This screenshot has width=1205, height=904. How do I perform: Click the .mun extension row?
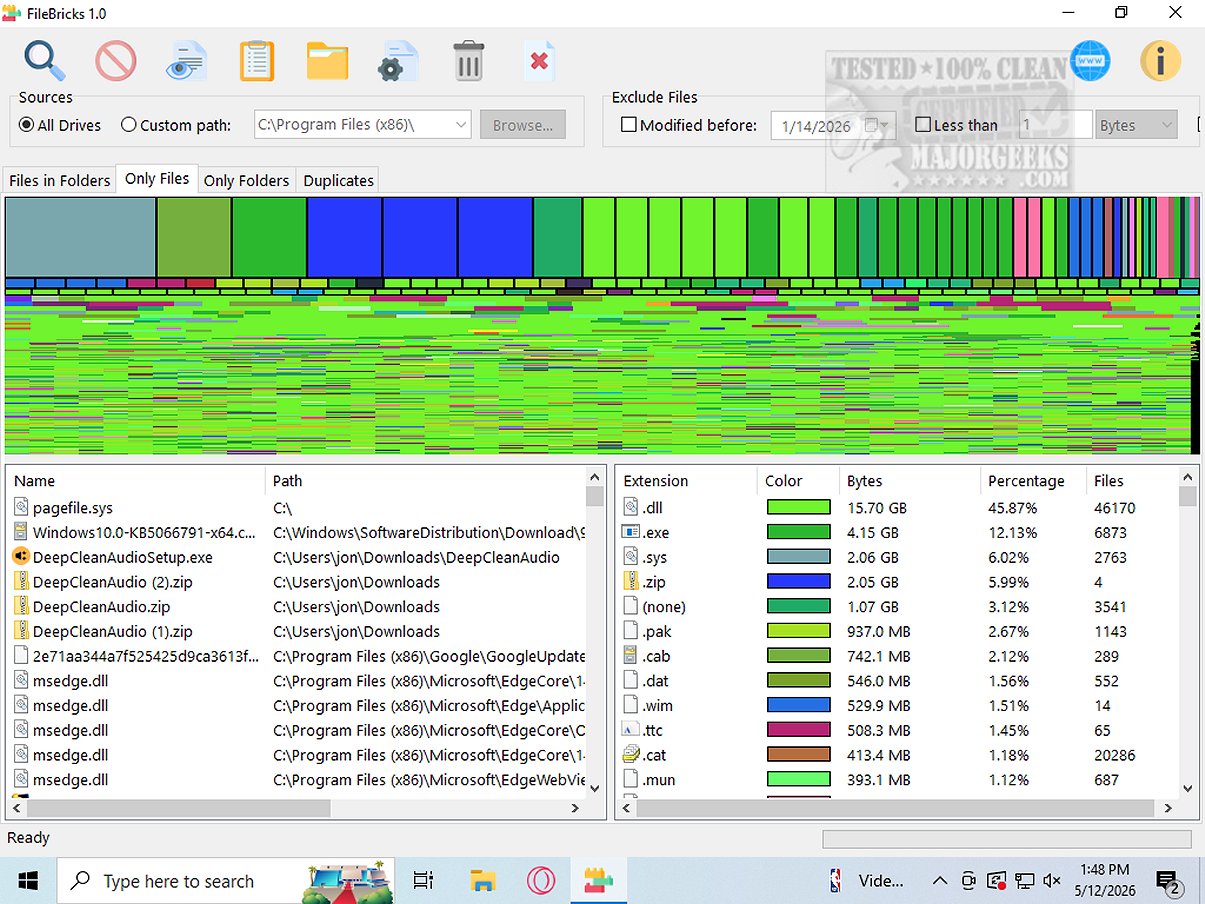897,779
